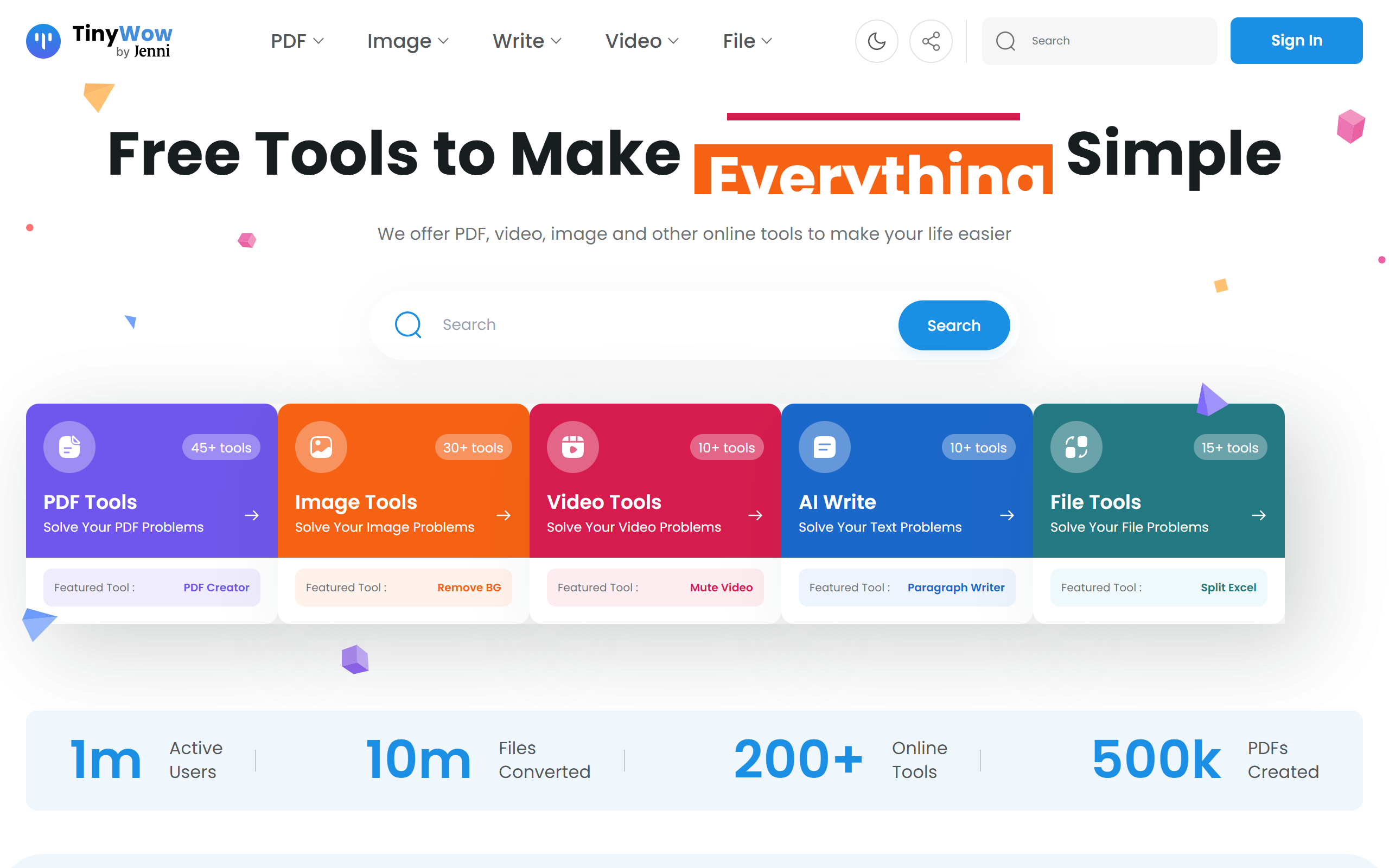Click the blue Search button

point(954,325)
